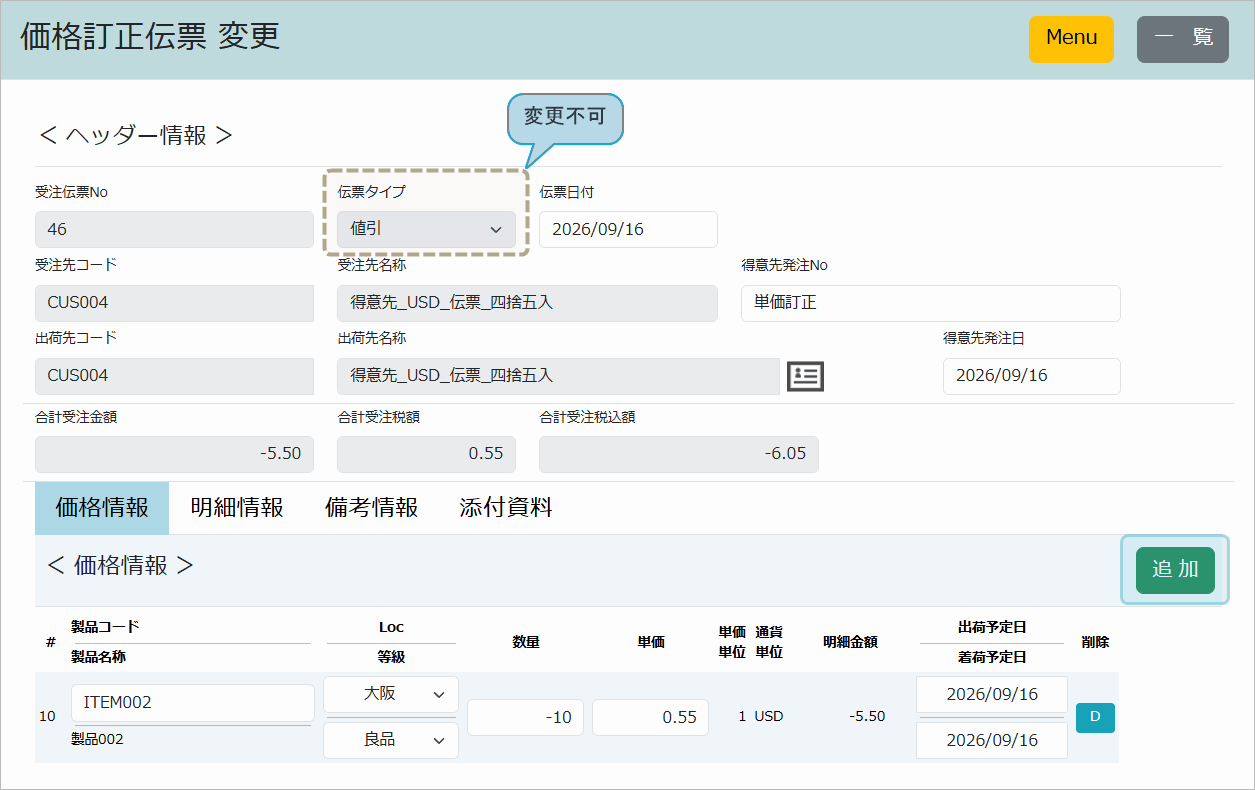This screenshot has width=1255, height=790.
Task: Click the D delete button on row 10
Action: [1095, 717]
